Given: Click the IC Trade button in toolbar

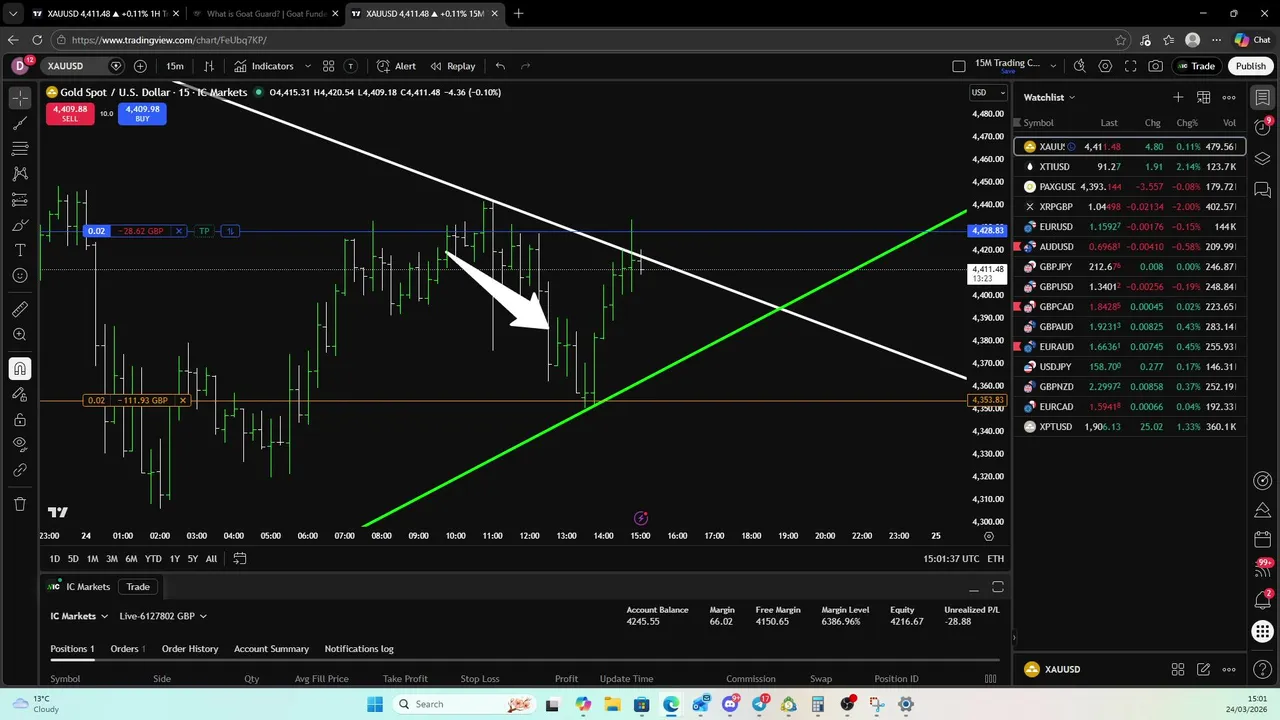Looking at the screenshot, I should point(1196,66).
